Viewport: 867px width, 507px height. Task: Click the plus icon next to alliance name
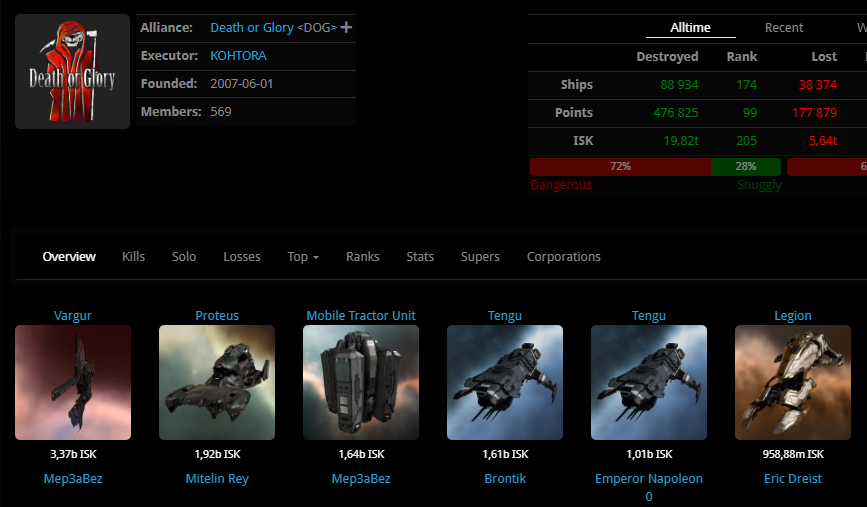click(346, 27)
